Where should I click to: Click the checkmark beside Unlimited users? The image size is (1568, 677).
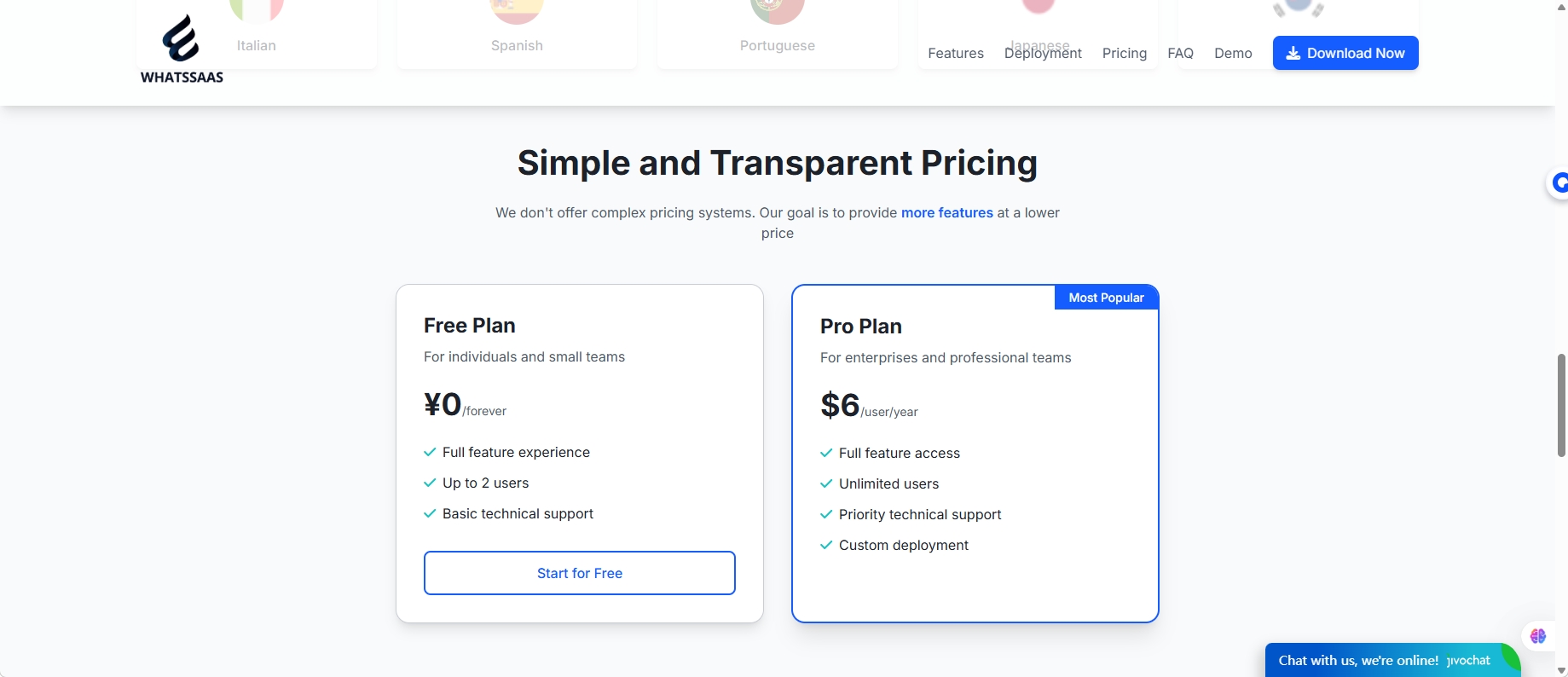pyautogui.click(x=826, y=483)
